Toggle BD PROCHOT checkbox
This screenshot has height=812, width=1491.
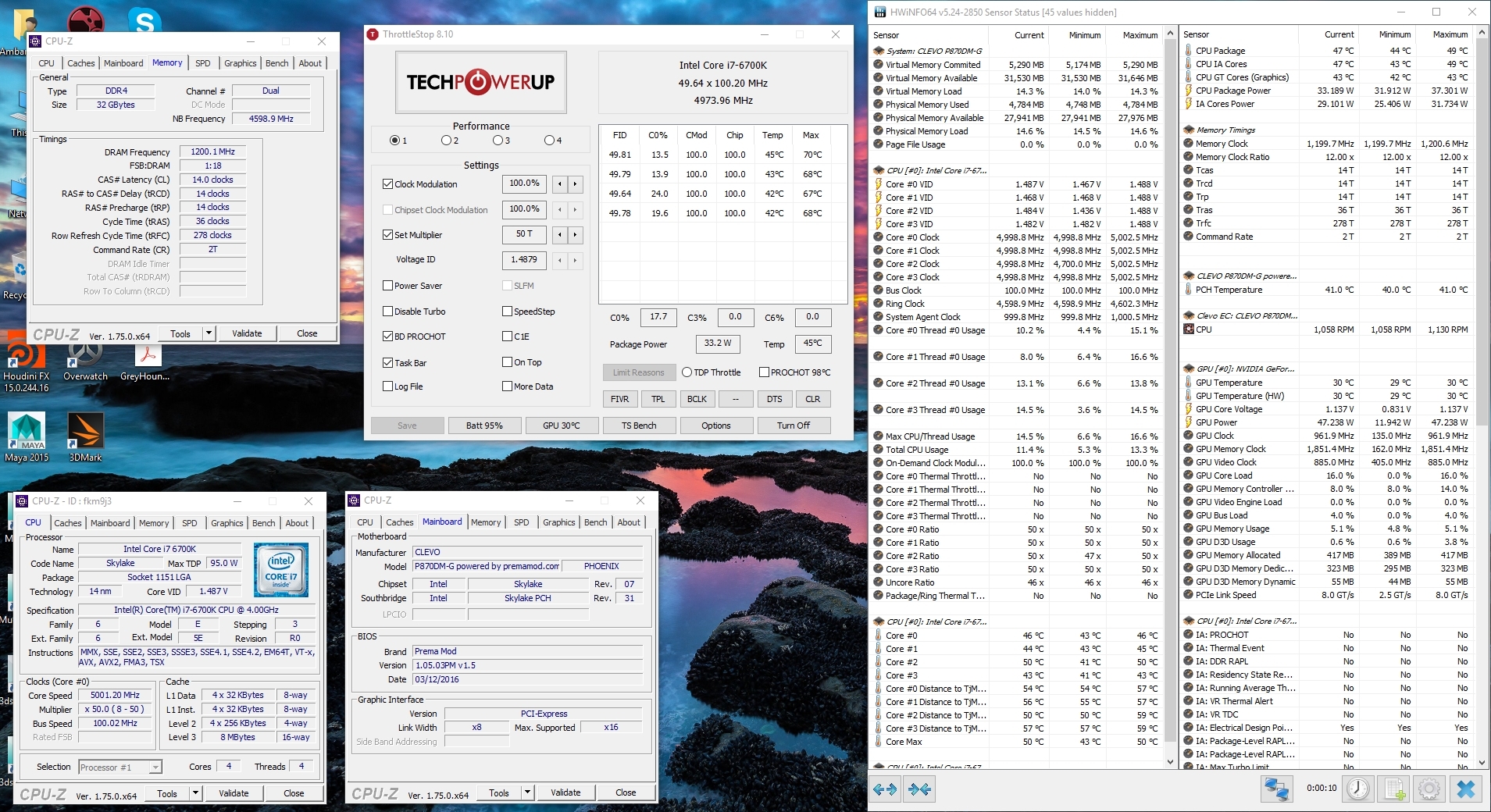click(x=387, y=337)
